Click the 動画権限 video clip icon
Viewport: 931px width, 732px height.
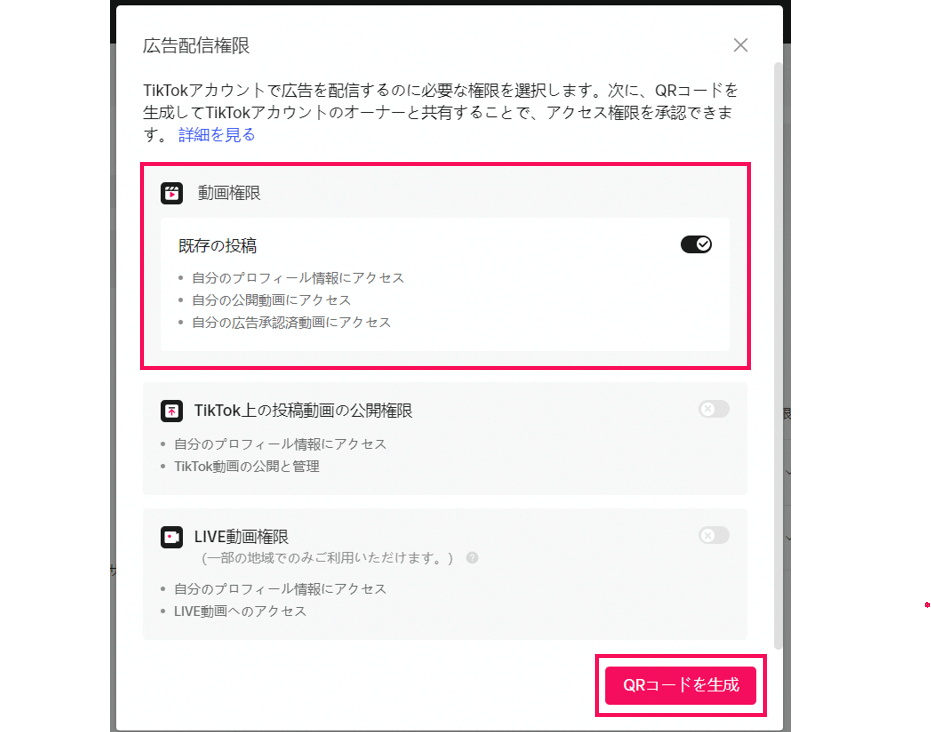tap(172, 193)
